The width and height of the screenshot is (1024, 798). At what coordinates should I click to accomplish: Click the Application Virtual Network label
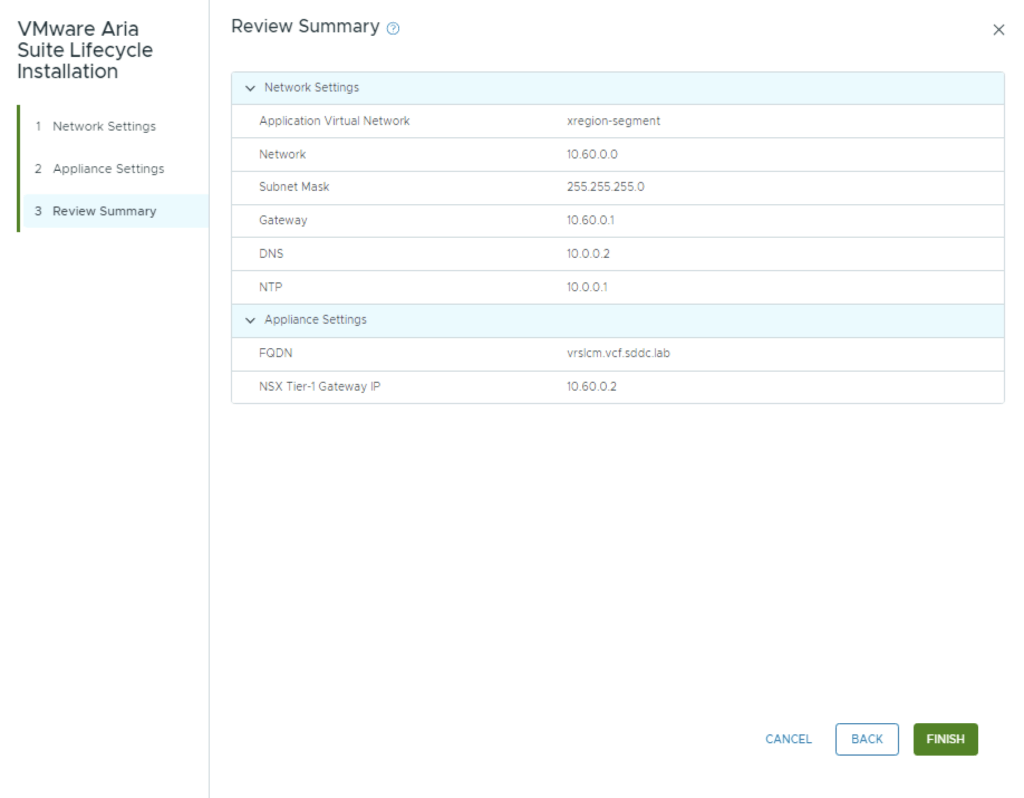(334, 121)
